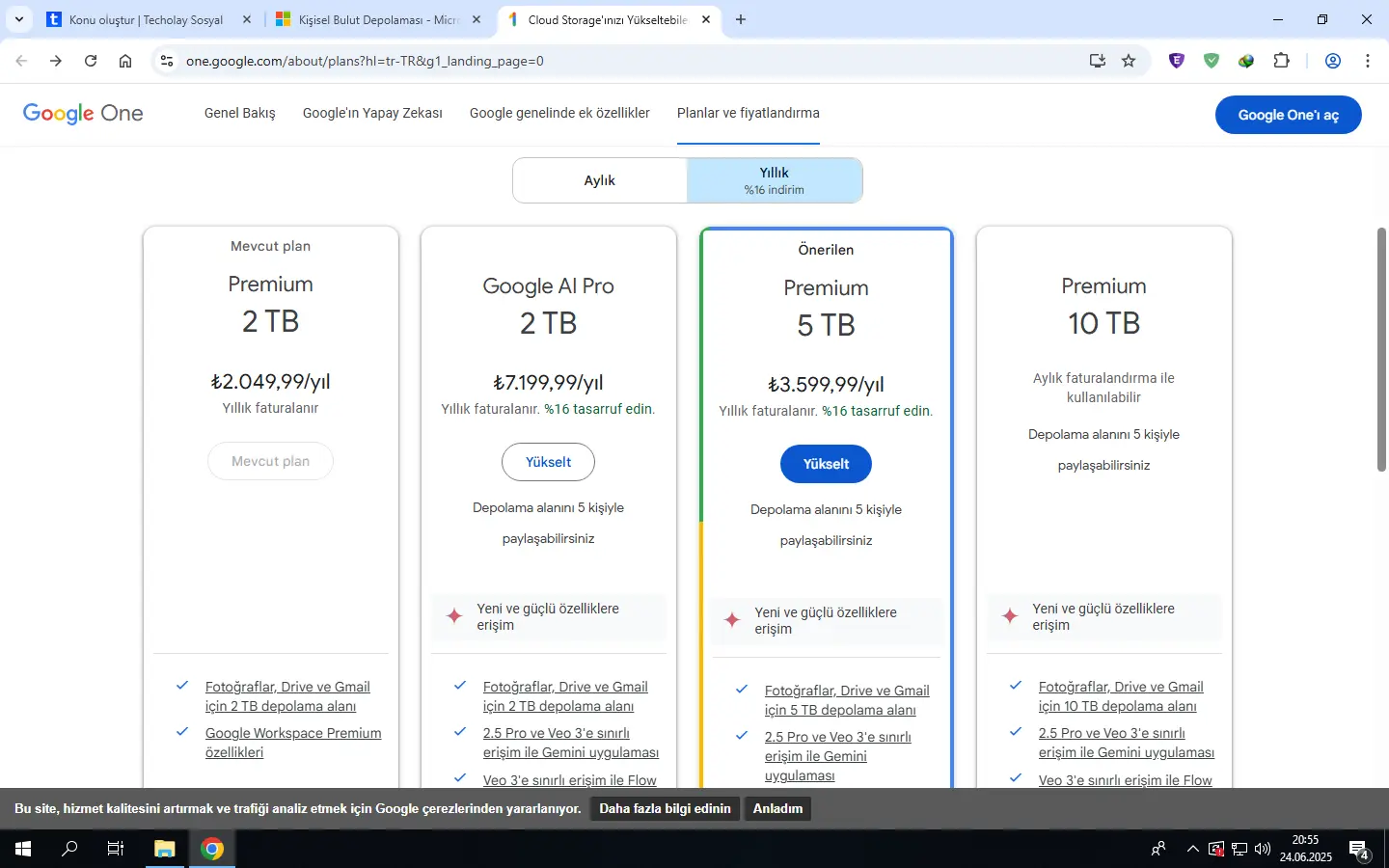
Task: Switch billing to Yıllık %16 indirim
Action: pos(775,180)
